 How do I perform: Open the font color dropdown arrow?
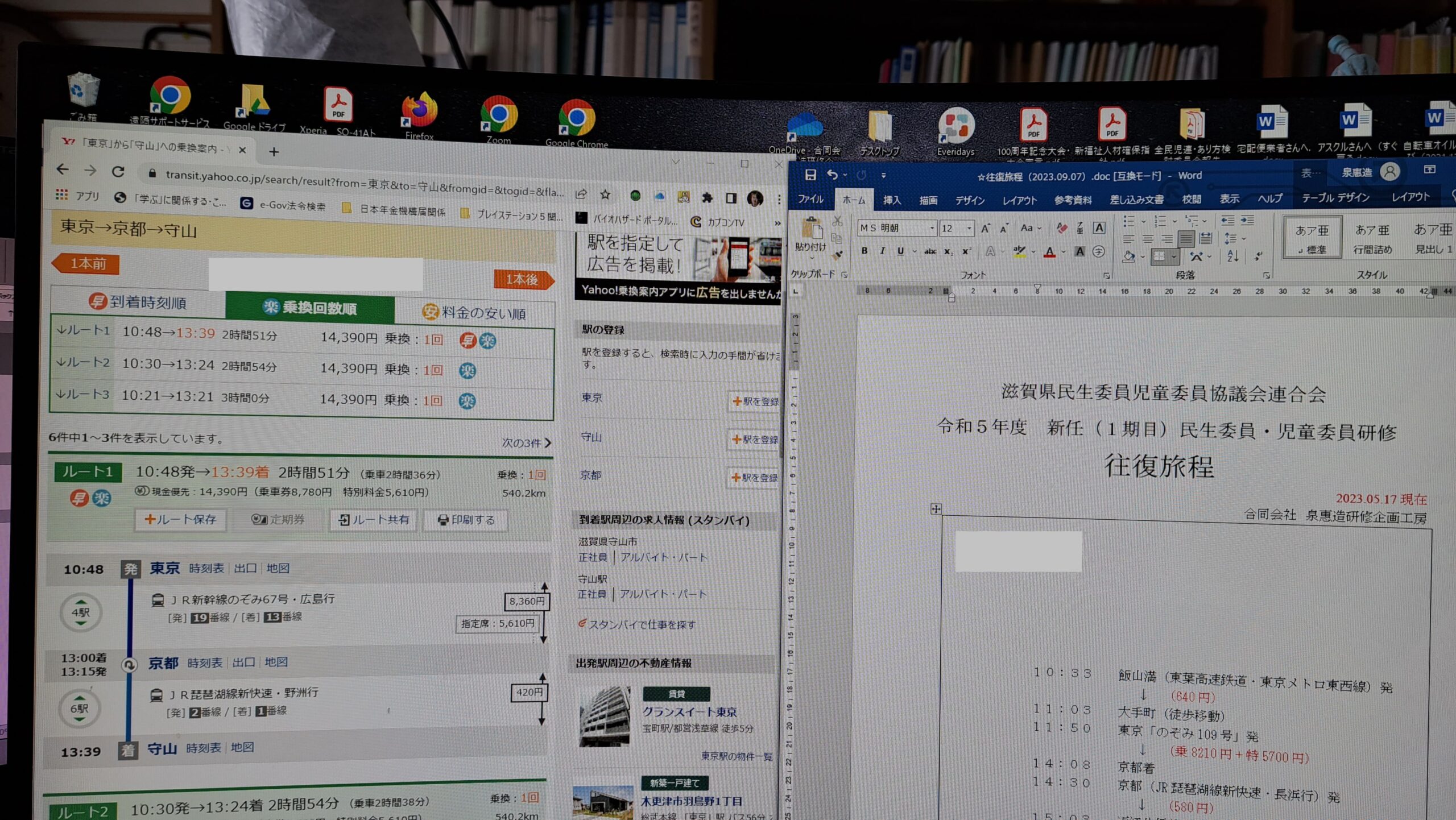[1063, 252]
